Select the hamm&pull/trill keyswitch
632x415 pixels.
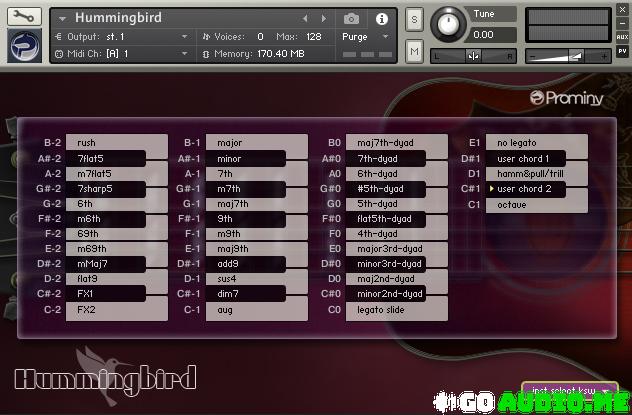pos(536,174)
